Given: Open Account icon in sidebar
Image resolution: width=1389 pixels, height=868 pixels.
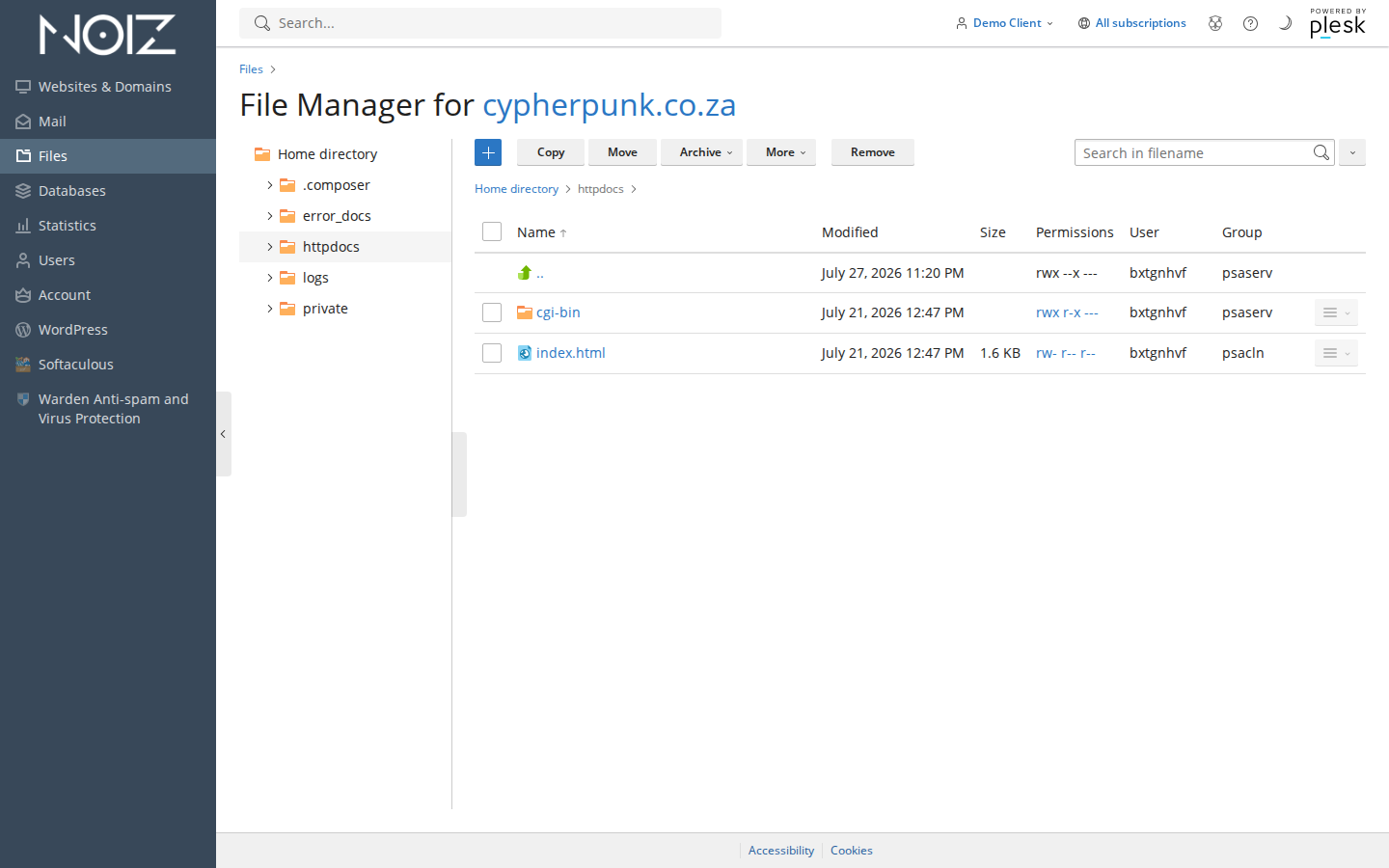Looking at the screenshot, I should [x=23, y=295].
